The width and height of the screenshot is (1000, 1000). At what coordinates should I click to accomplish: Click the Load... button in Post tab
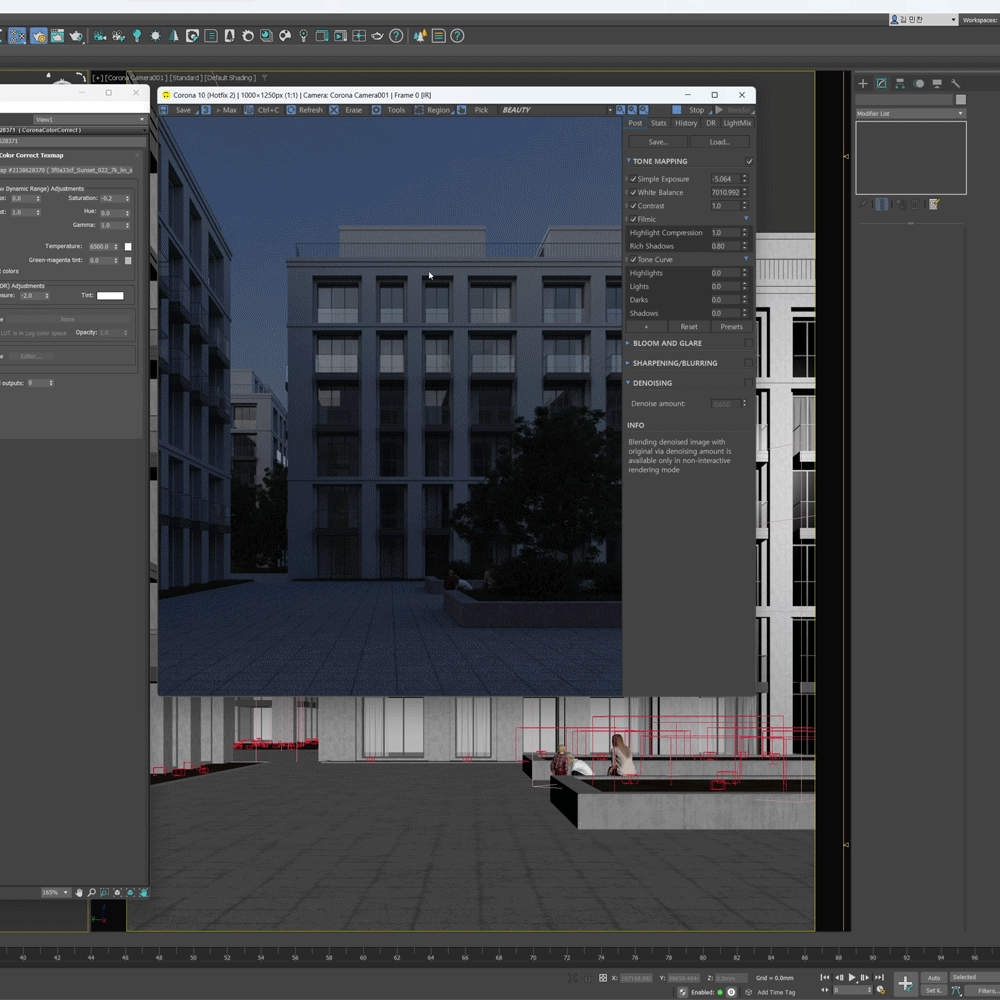click(719, 142)
